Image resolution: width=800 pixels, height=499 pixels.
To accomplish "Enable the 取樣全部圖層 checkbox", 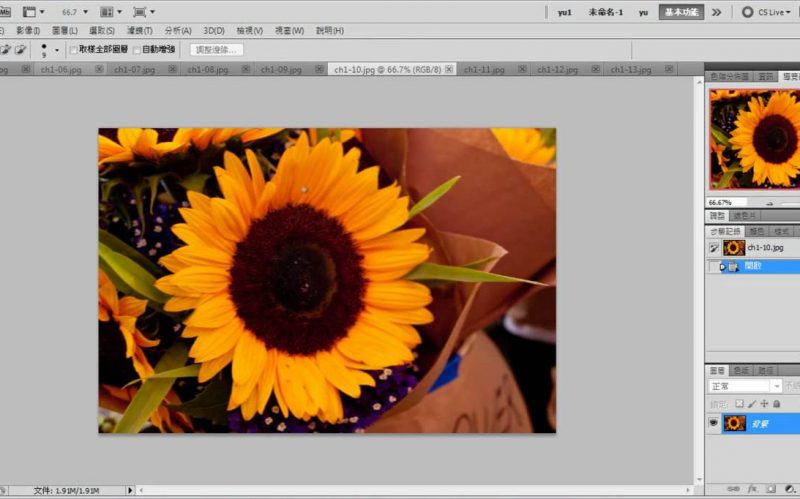I will point(74,49).
